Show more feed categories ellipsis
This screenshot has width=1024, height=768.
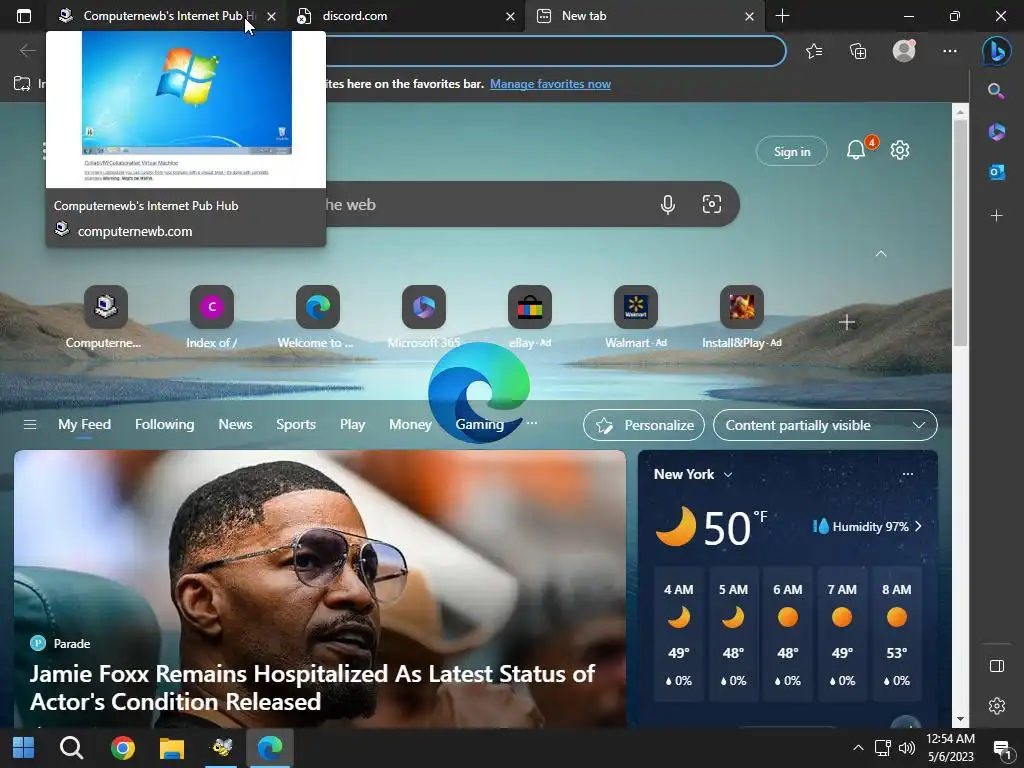click(x=532, y=424)
